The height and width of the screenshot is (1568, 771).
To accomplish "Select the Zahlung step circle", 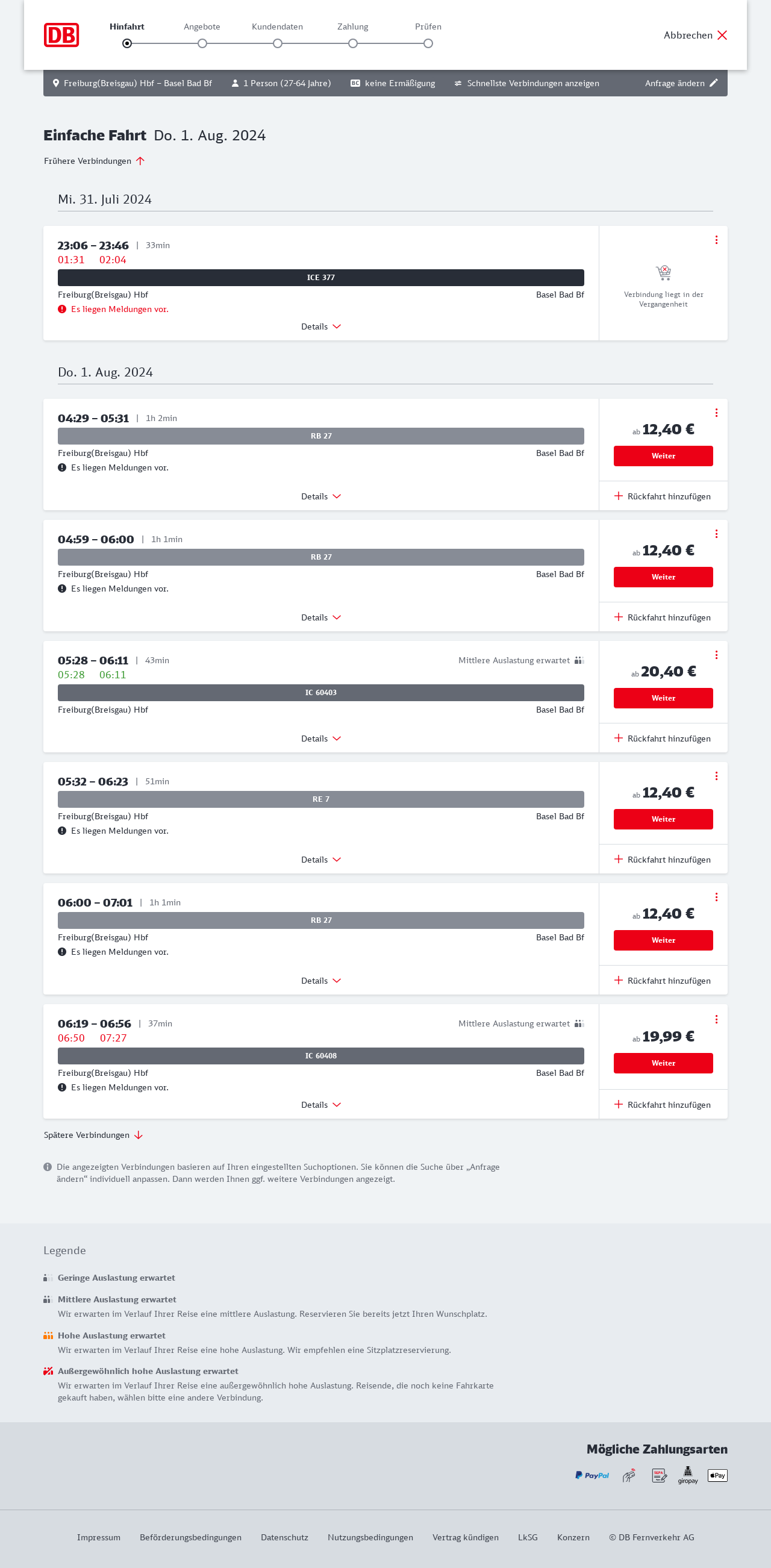I will point(353,43).
